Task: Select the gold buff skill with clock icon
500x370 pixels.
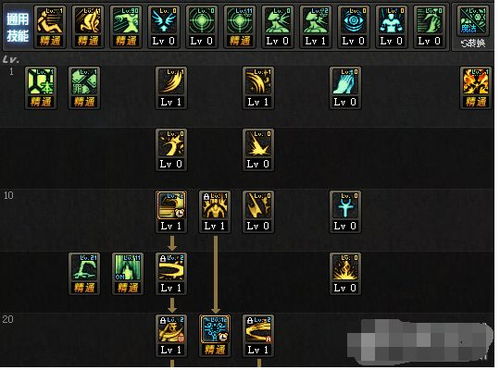Action: coord(171,212)
